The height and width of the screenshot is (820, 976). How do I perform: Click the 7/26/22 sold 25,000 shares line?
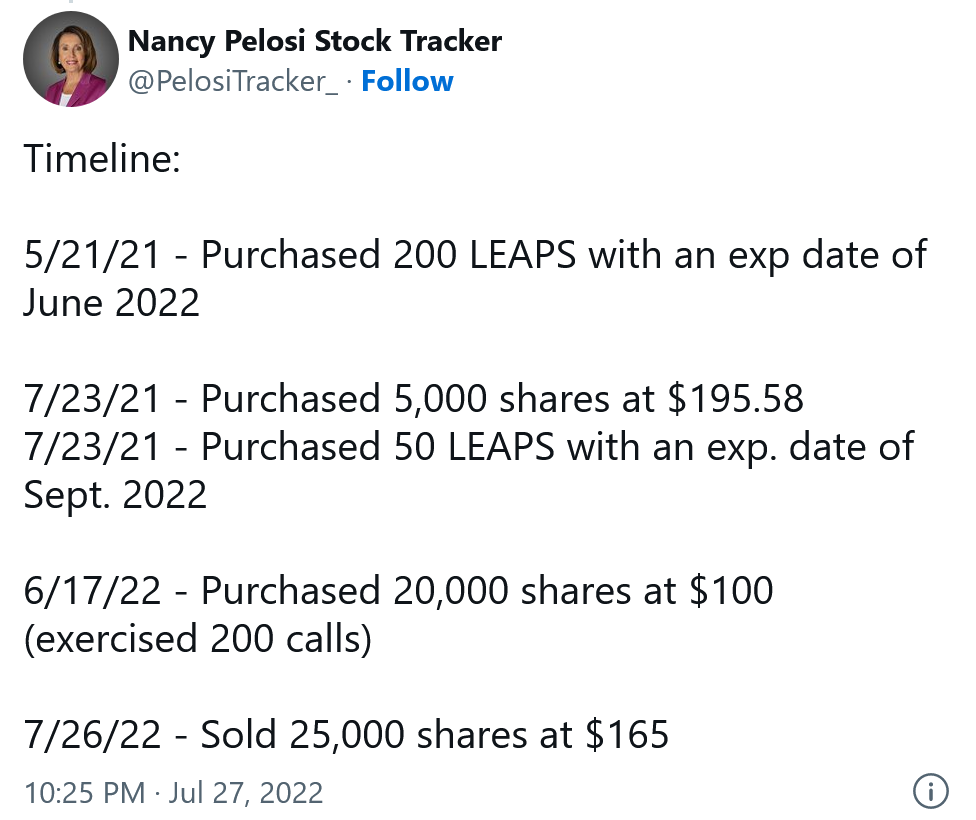coord(346,734)
